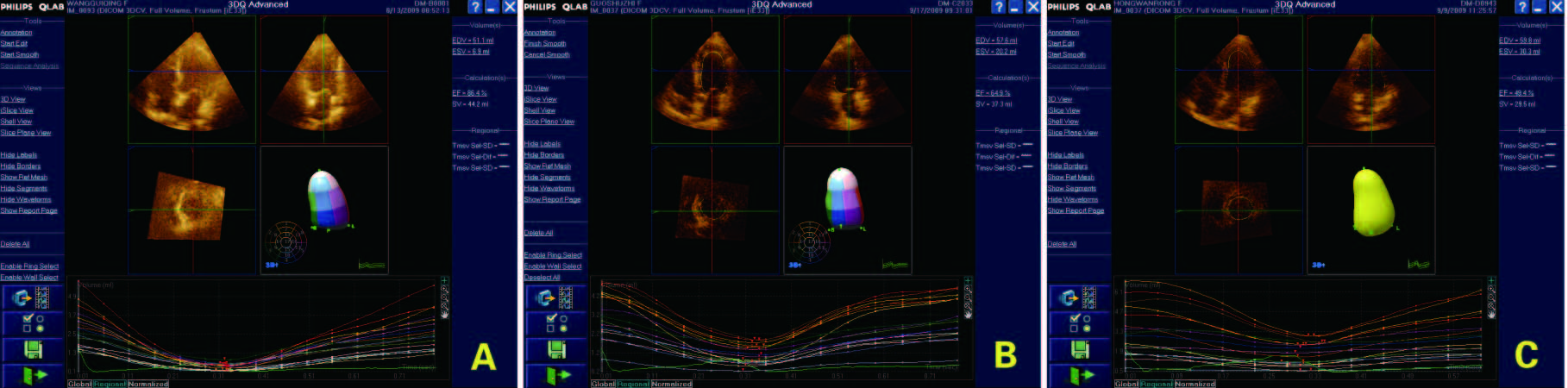Toggle Show Segments in HONGWANRONG panel
This screenshot has width=1568, height=388.
1072,189
